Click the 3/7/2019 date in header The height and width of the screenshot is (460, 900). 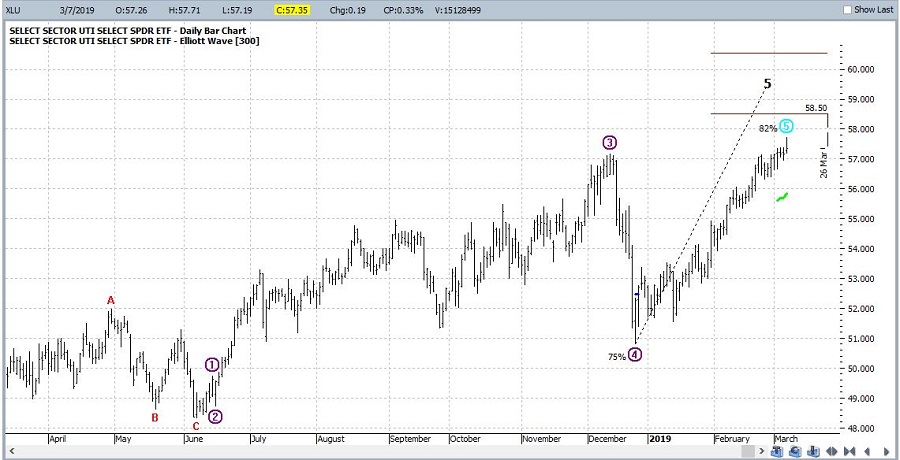(x=75, y=10)
